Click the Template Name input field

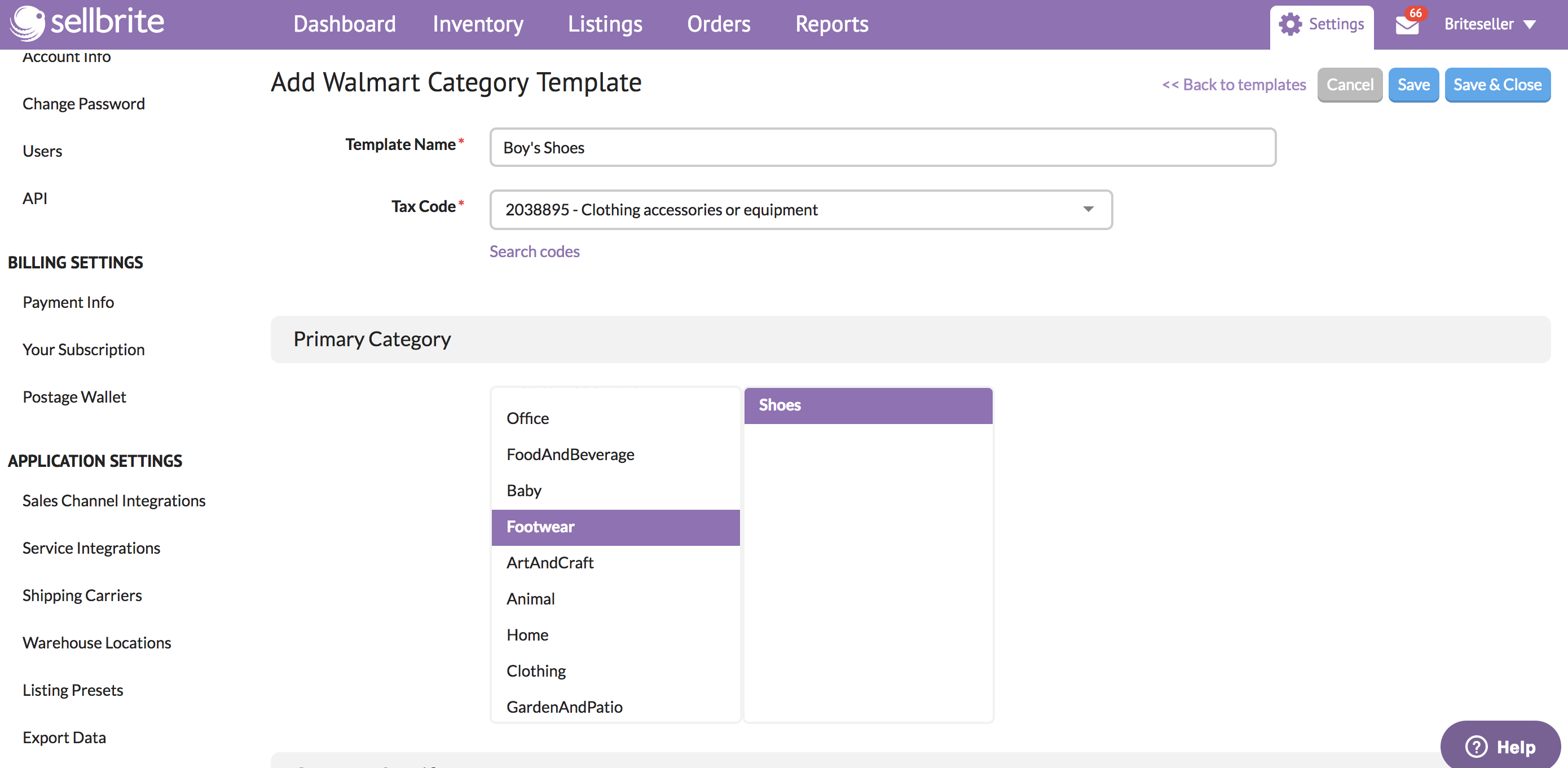tap(883, 147)
